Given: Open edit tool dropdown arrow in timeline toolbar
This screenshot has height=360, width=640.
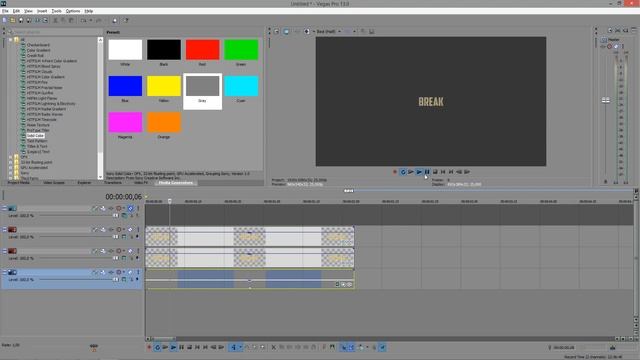Looking at the screenshot, I should (240, 347).
